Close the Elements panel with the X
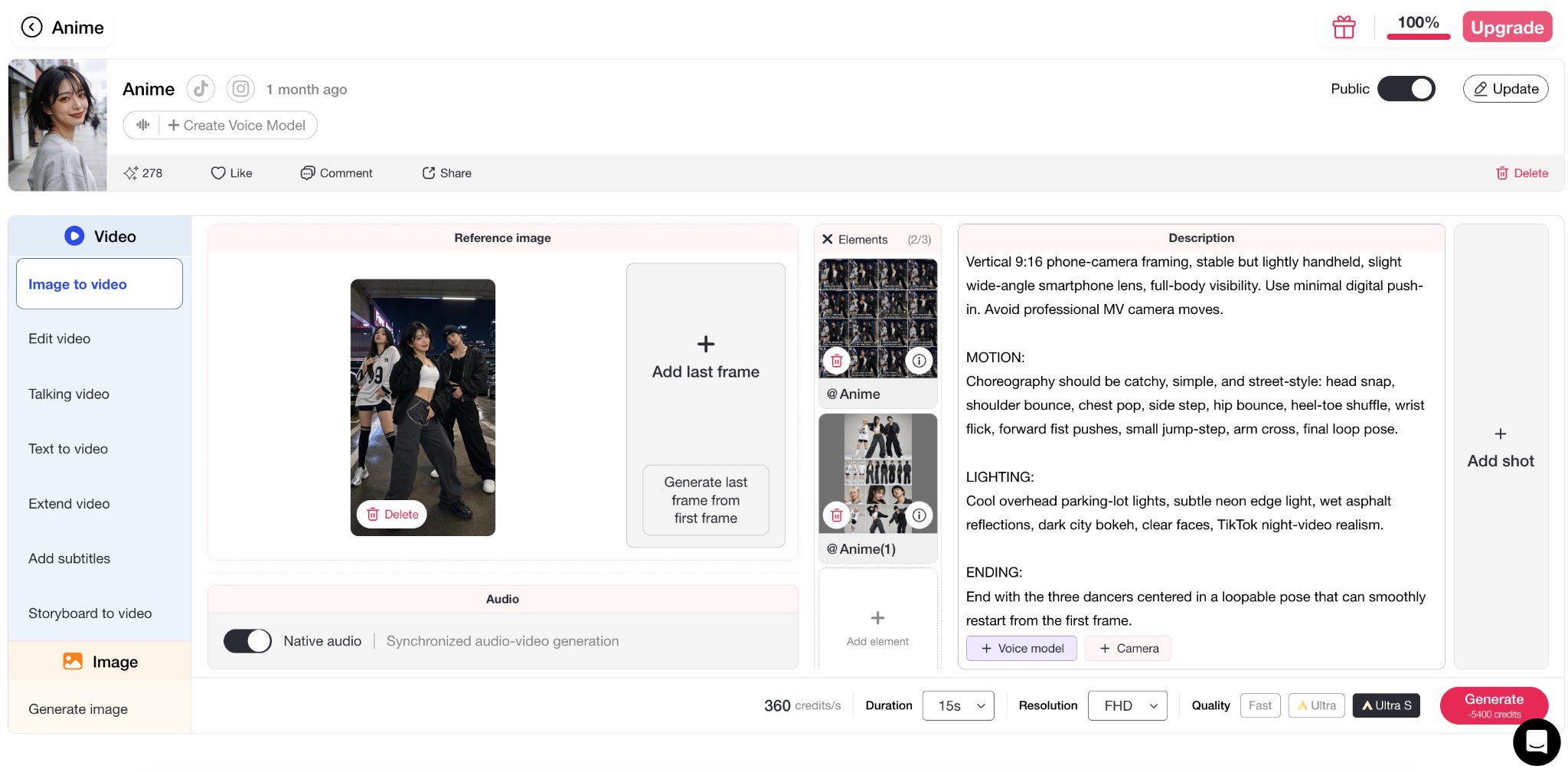 pos(828,239)
